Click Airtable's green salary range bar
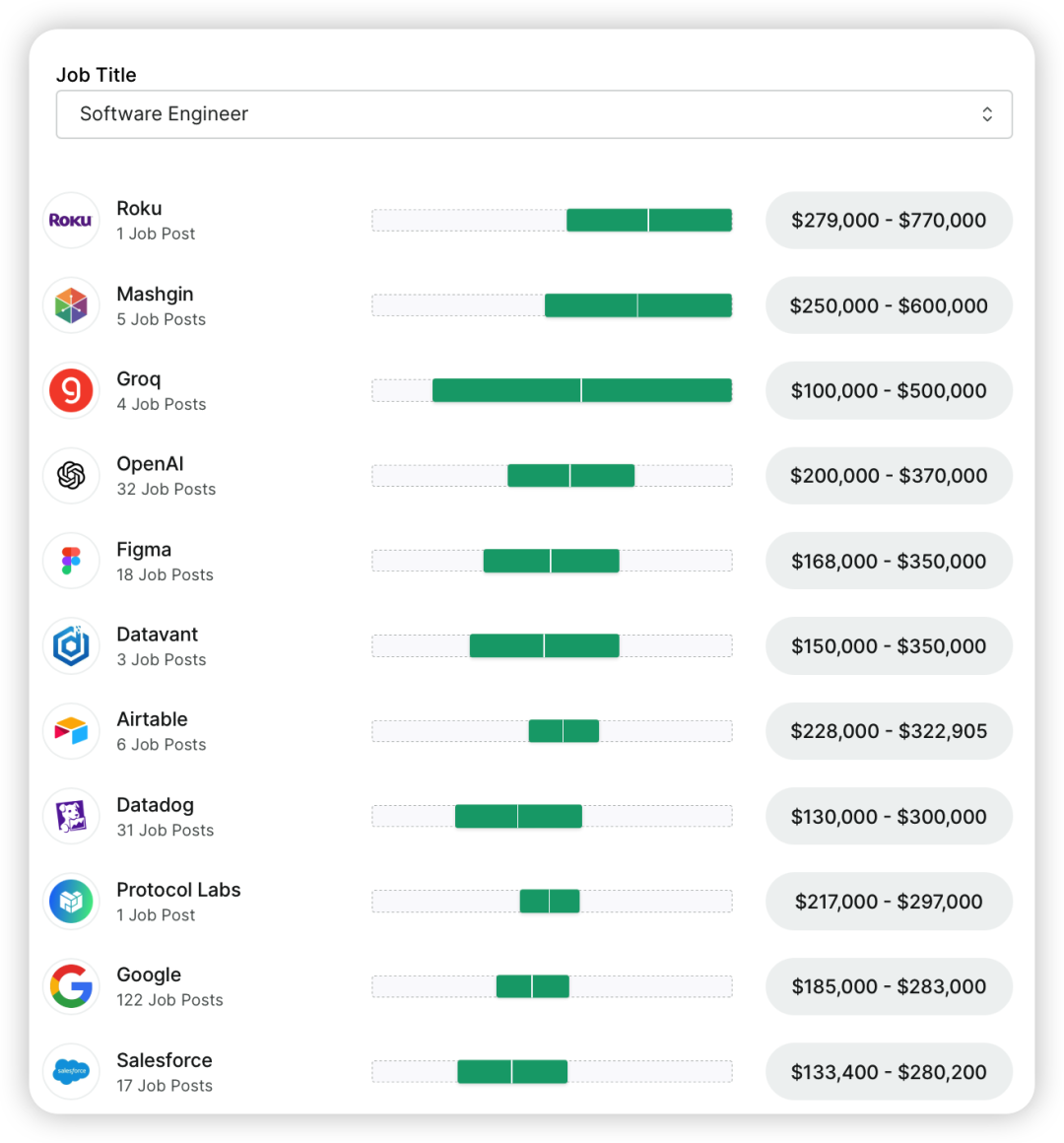1064x1143 pixels. point(564,731)
